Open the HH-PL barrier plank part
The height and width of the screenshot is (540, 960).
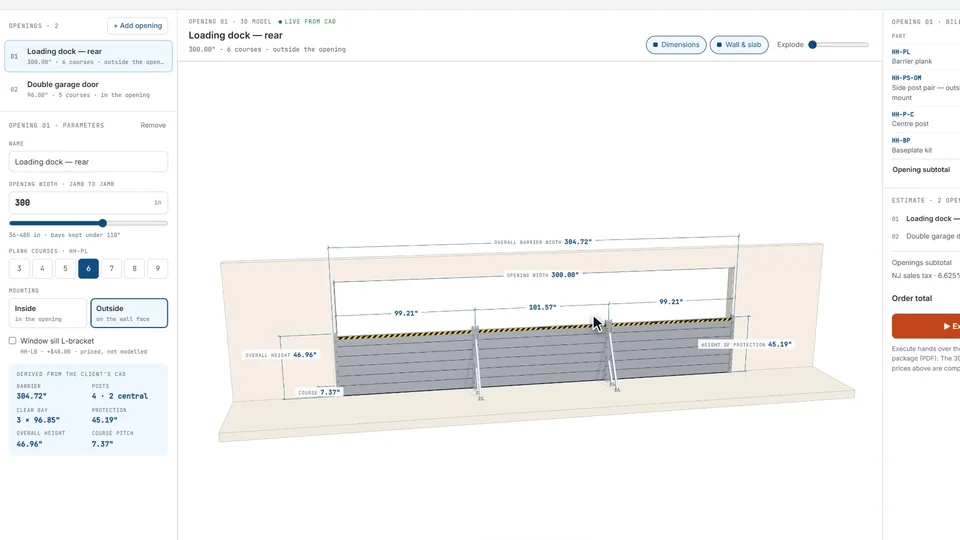point(926,56)
